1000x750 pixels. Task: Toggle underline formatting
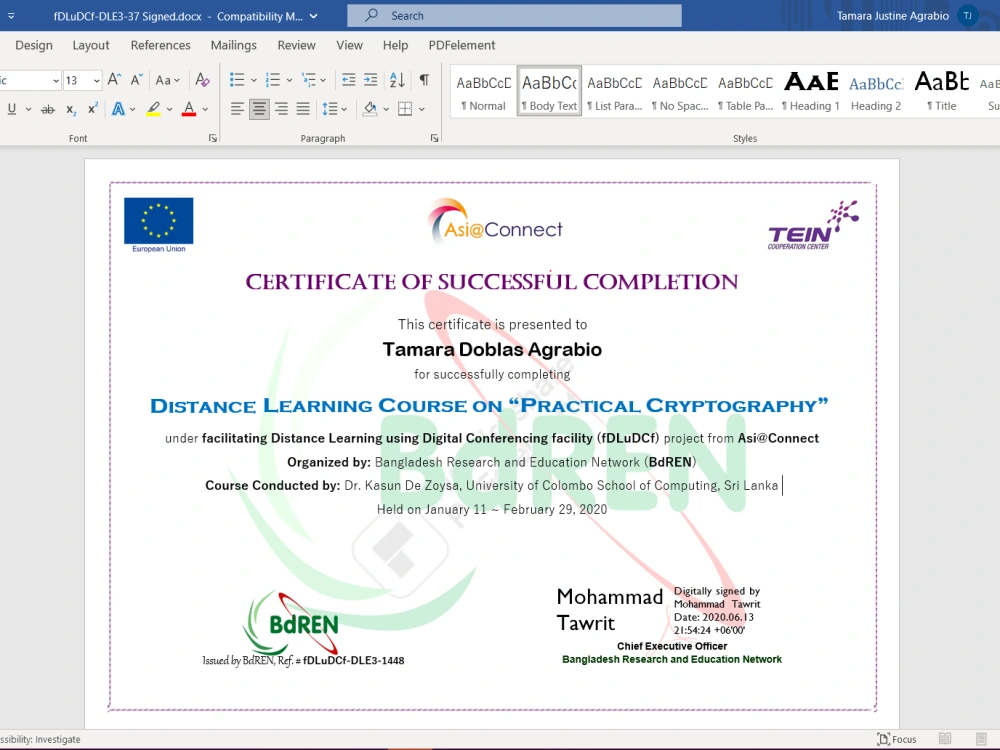point(11,109)
